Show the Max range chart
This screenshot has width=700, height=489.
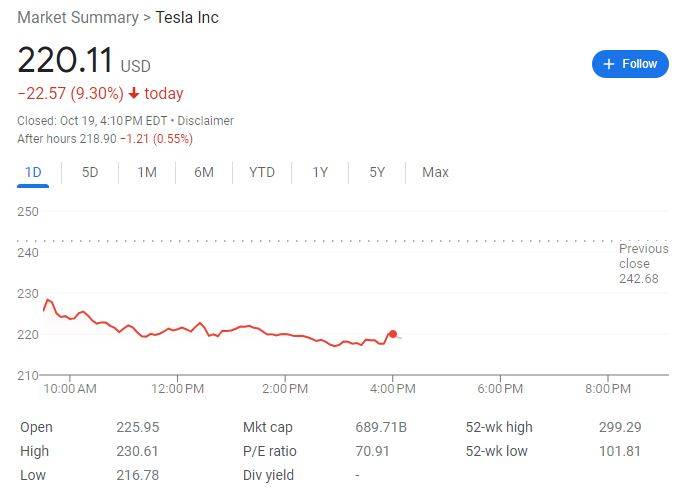pos(435,172)
